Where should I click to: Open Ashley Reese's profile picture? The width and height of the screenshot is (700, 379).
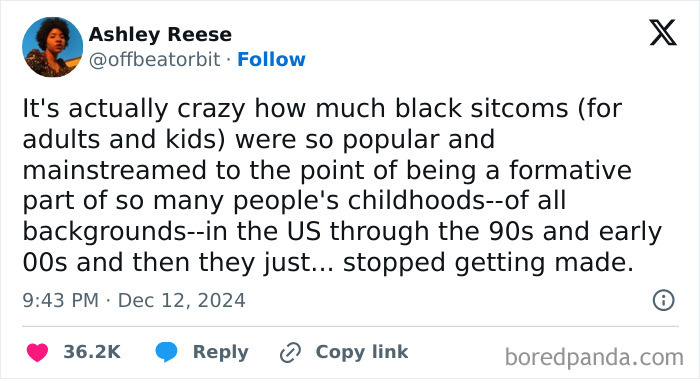coord(52,47)
